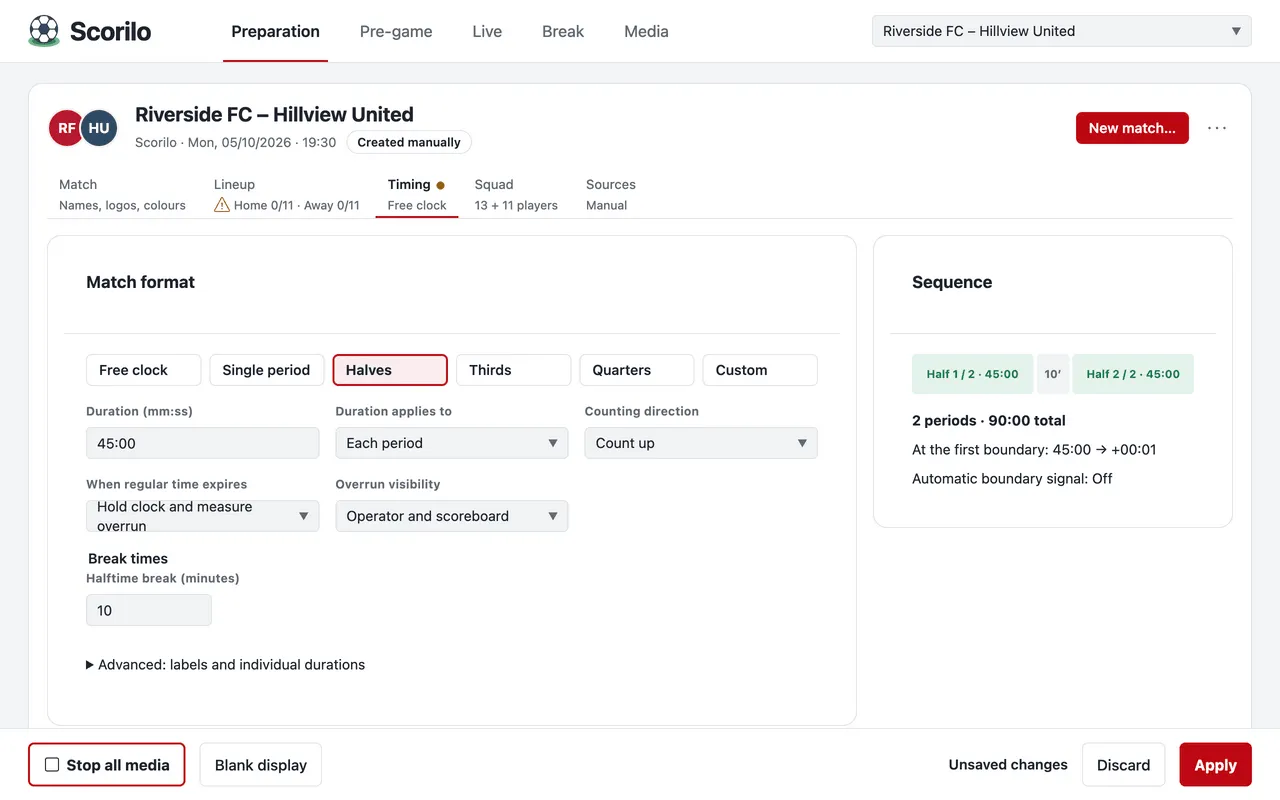Viewport: 1280px width, 800px height.
Task: Open the Lineup section tab
Action: pyautogui.click(x=287, y=195)
